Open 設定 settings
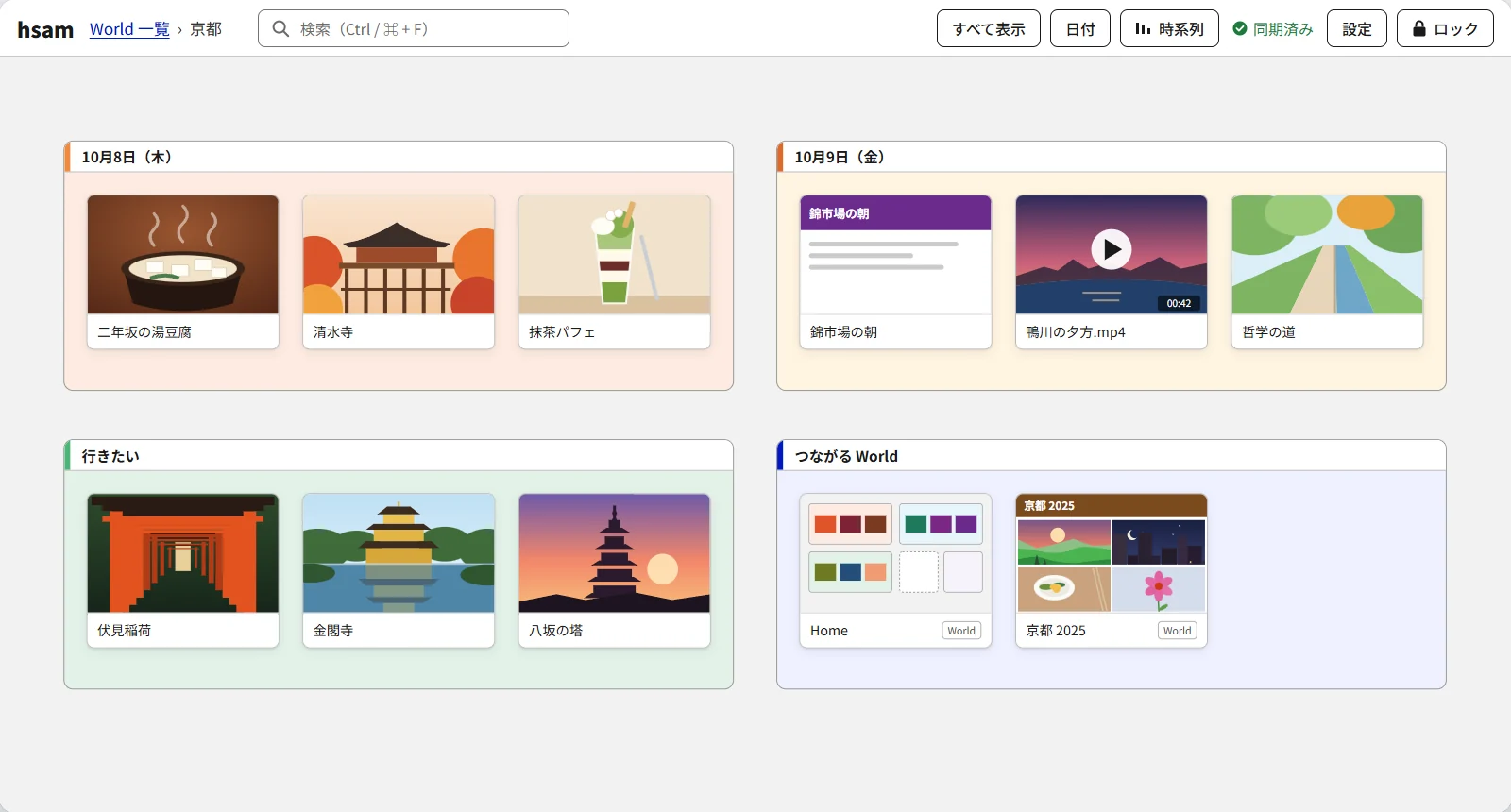 (x=1357, y=28)
